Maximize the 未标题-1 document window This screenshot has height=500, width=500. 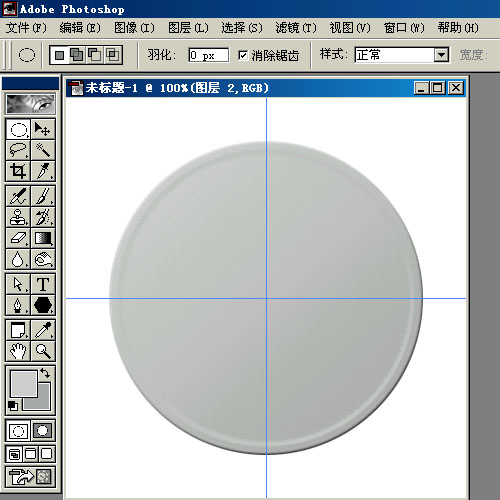click(x=438, y=88)
